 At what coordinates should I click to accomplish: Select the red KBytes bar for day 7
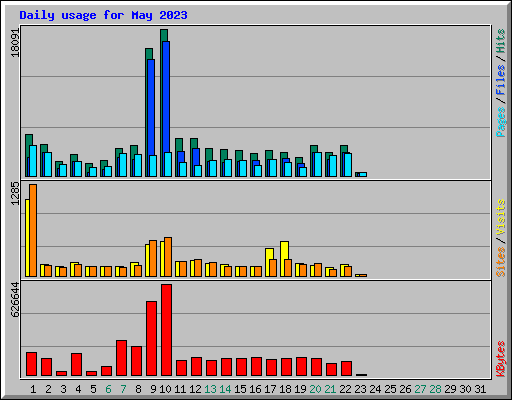click(121, 358)
